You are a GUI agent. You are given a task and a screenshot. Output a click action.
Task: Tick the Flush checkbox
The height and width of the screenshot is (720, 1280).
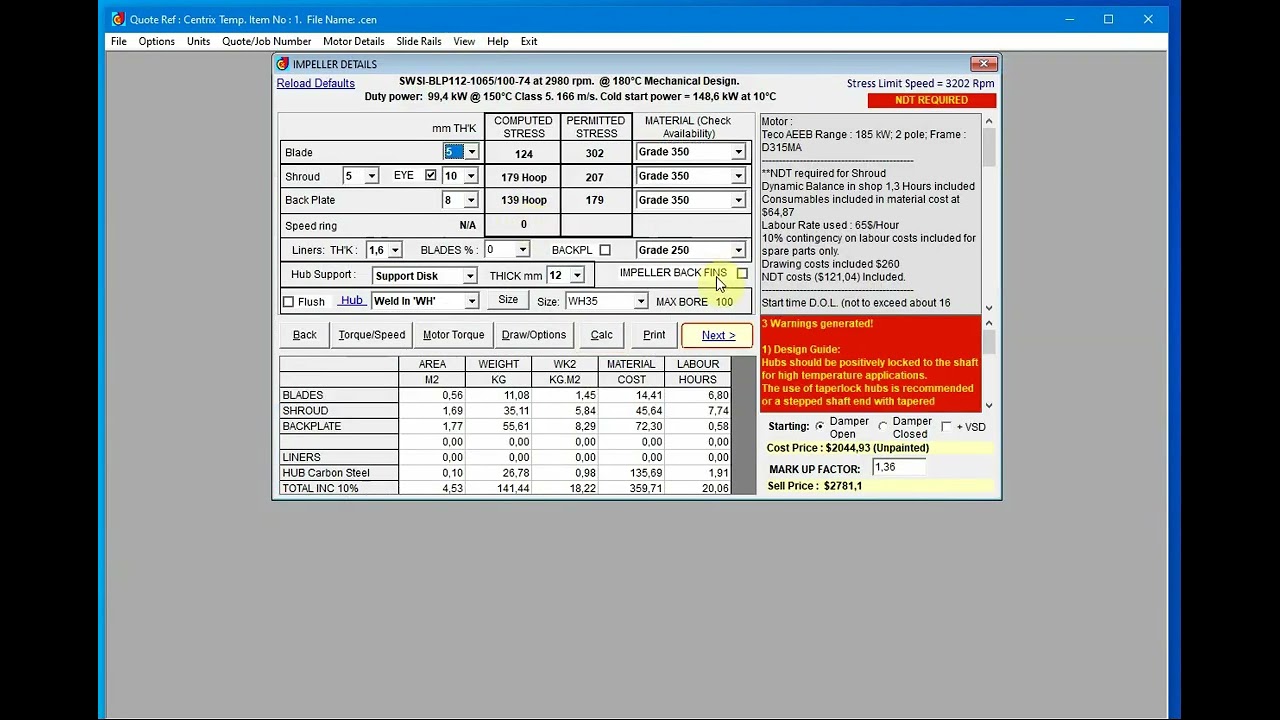click(289, 302)
